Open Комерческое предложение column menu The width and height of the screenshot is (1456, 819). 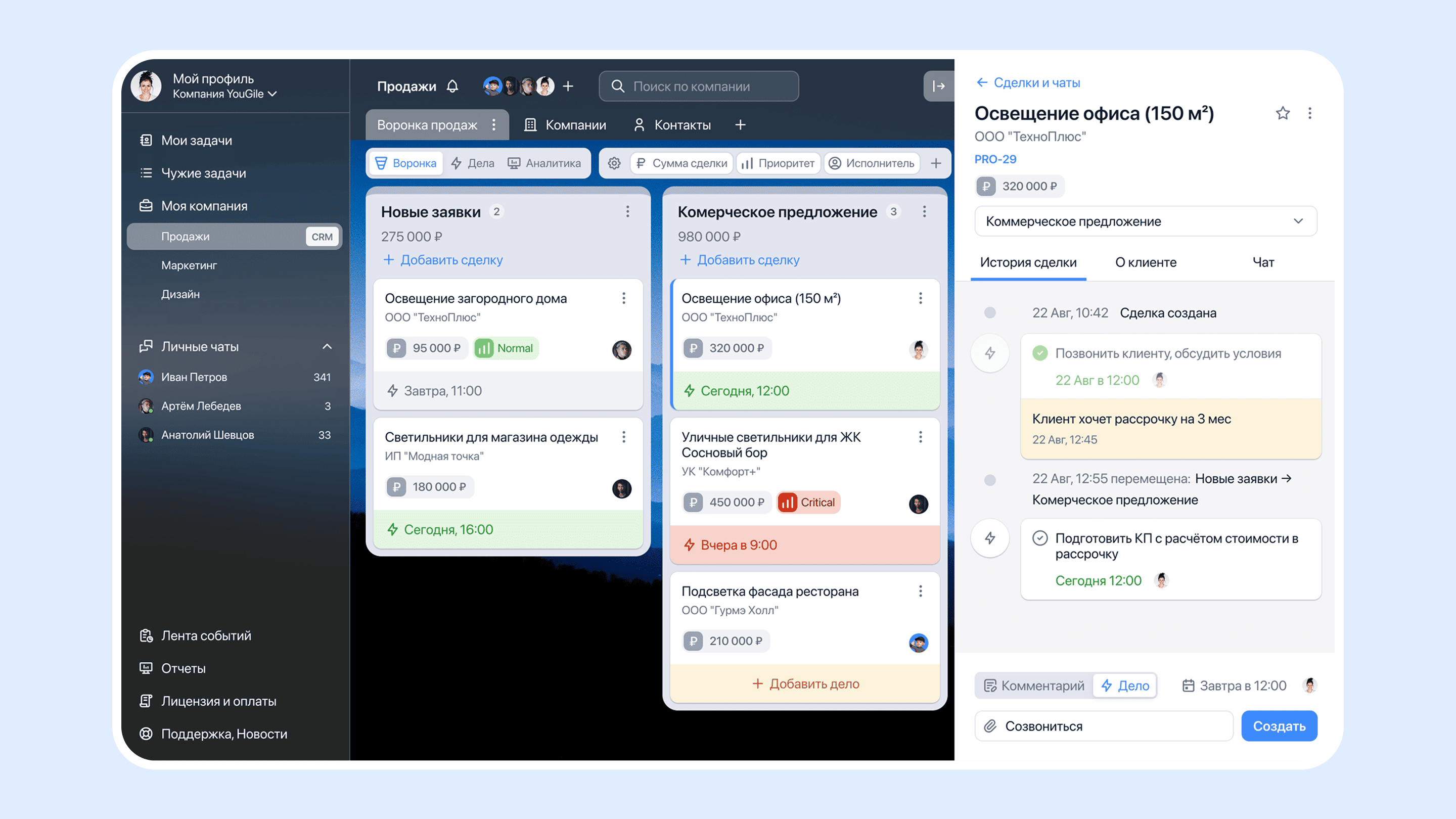tap(924, 211)
